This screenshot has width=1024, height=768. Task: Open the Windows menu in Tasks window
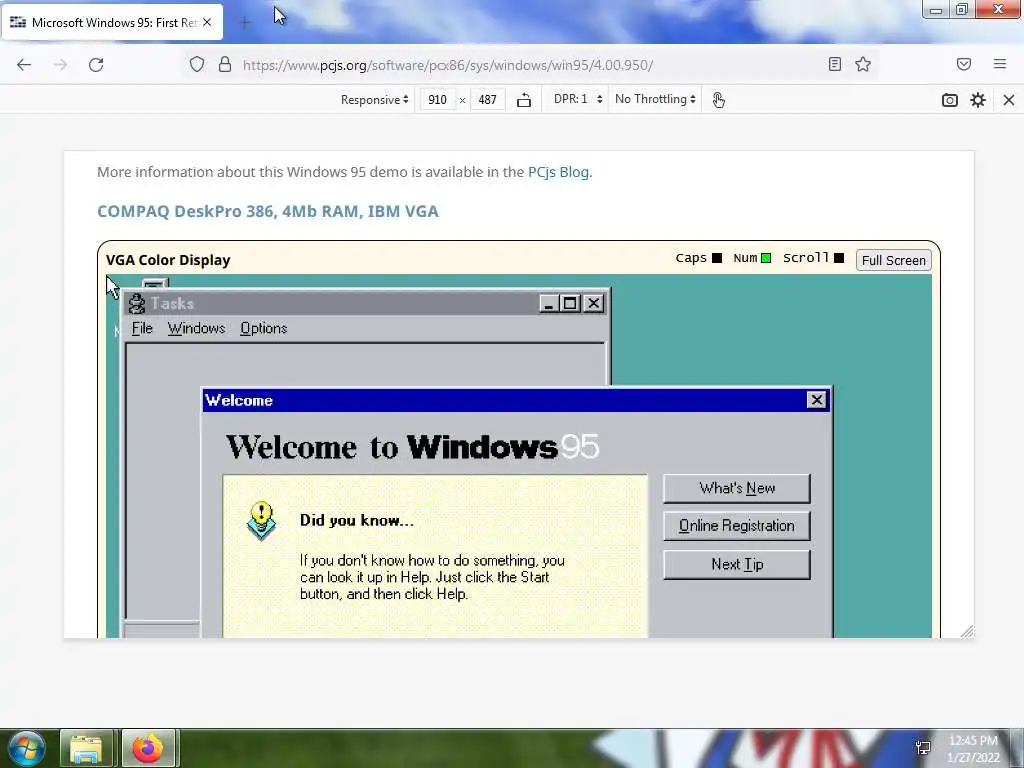click(x=196, y=328)
